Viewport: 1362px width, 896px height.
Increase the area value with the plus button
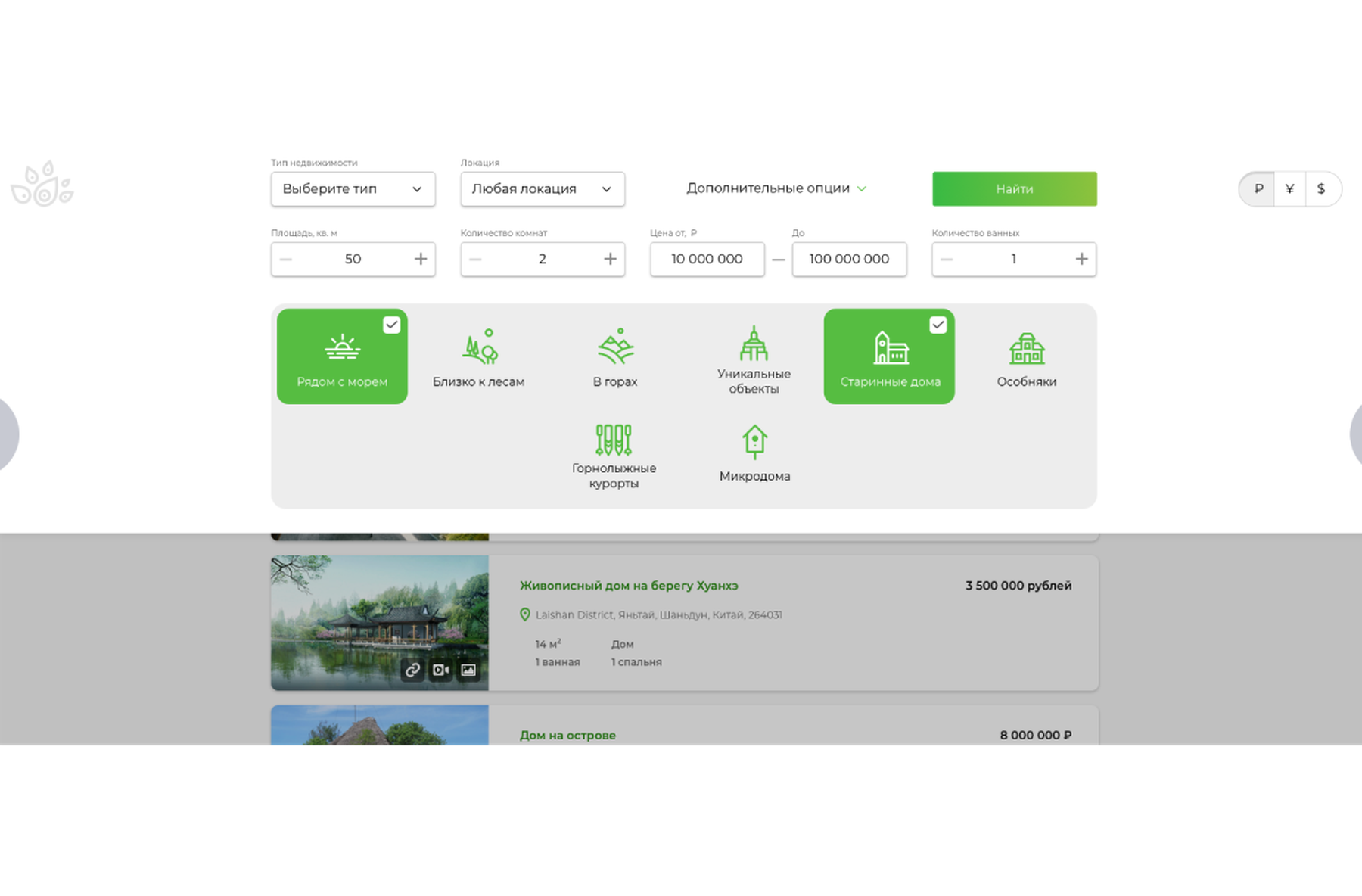(421, 259)
